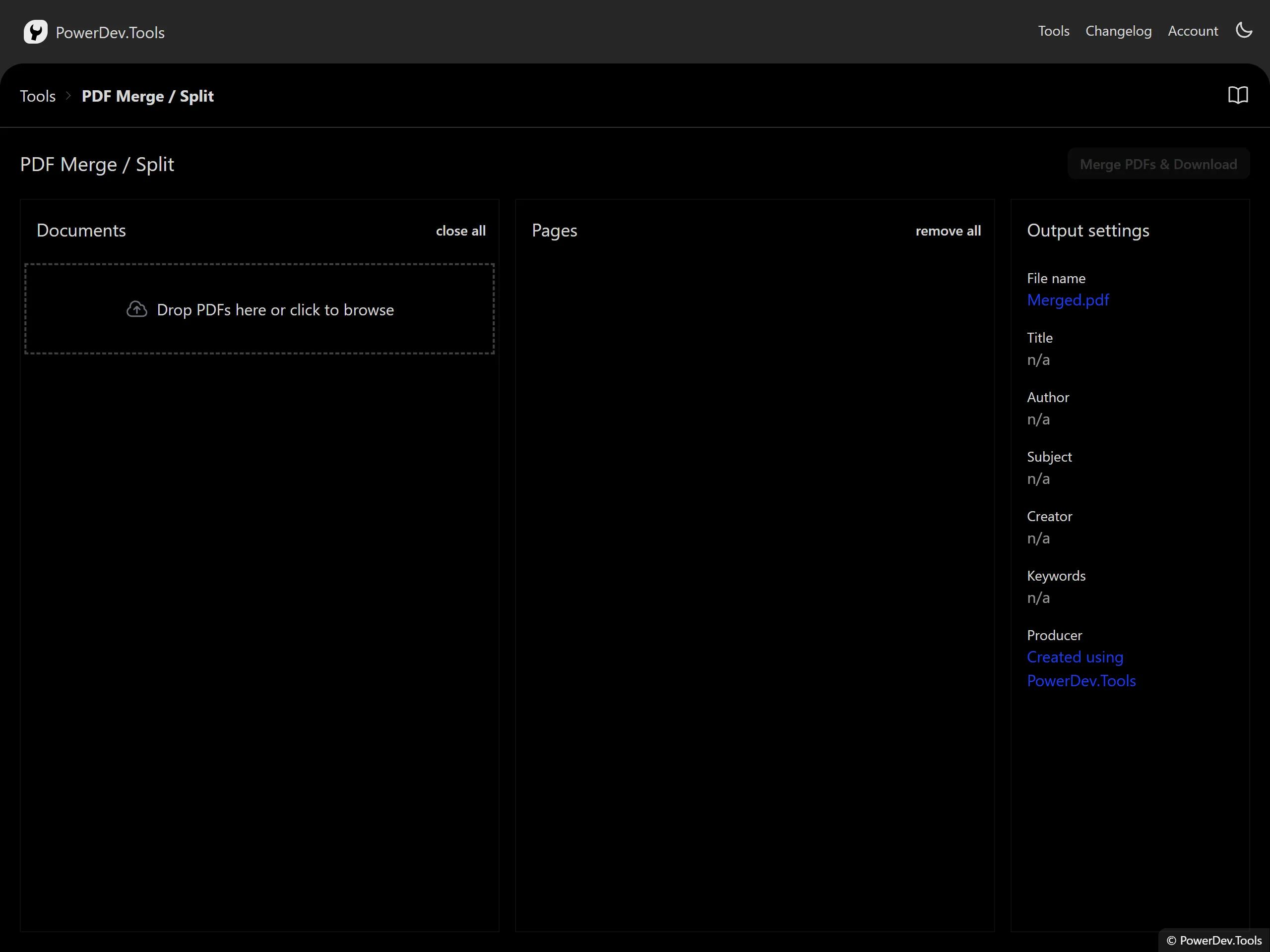Edit the Title n/a value
The width and height of the screenshot is (1270, 952).
(x=1038, y=360)
